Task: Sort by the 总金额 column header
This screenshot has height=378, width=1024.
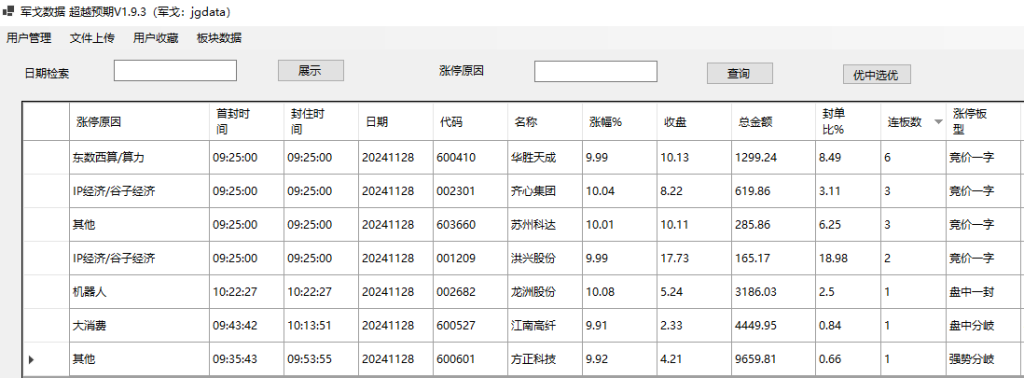Action: [773, 121]
